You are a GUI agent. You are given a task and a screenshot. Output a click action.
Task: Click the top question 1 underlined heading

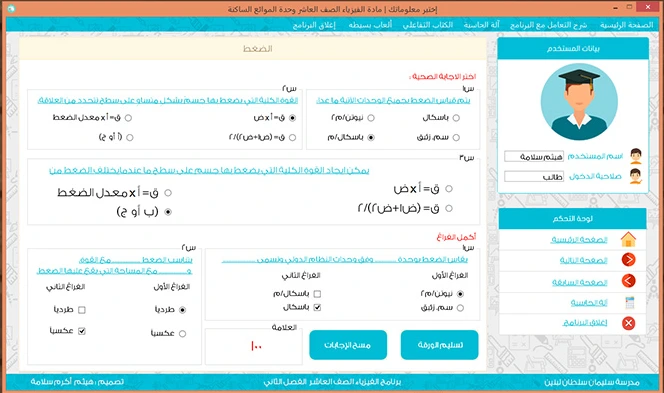[393, 100]
